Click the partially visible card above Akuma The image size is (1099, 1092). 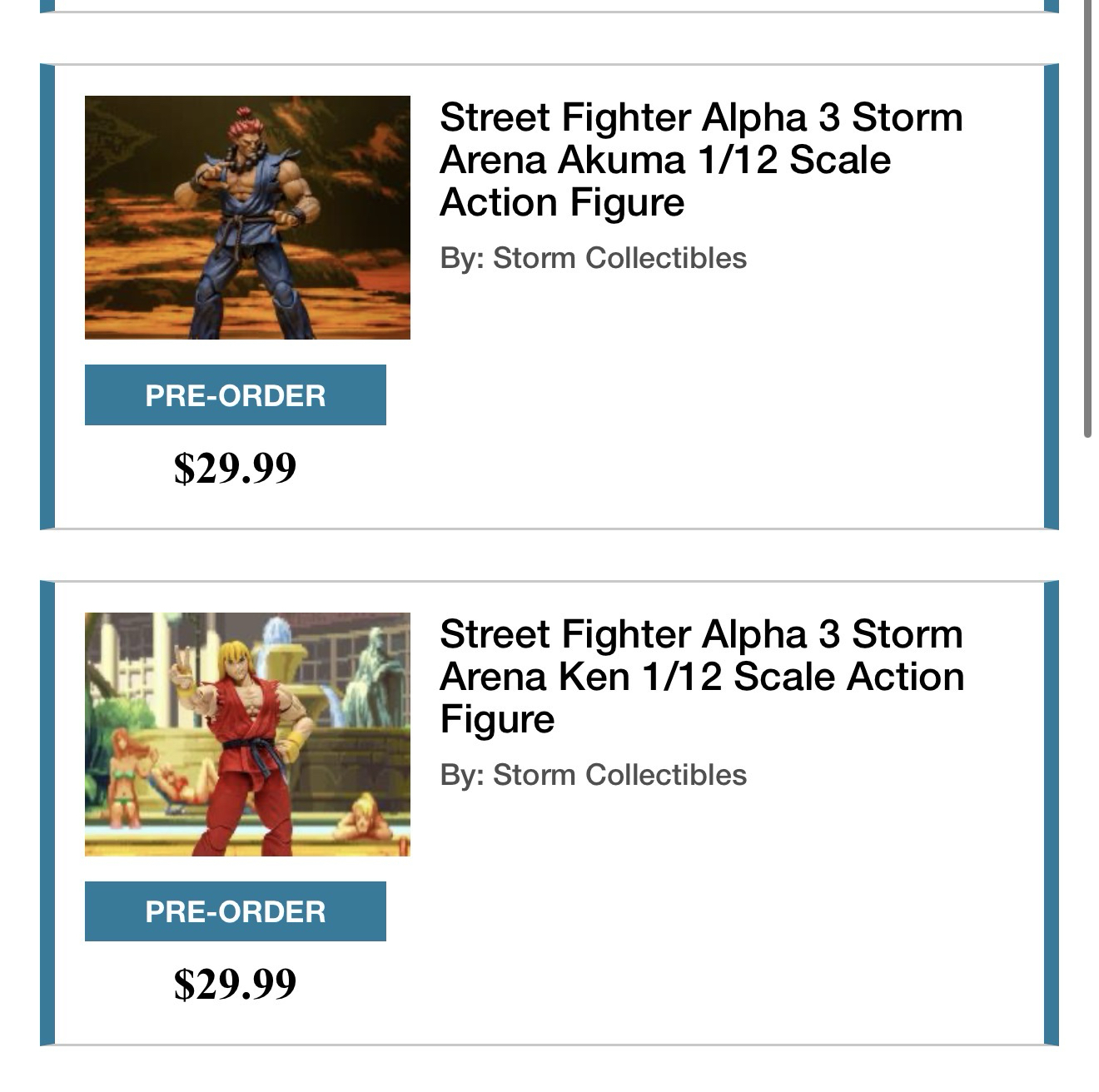[549, 5]
